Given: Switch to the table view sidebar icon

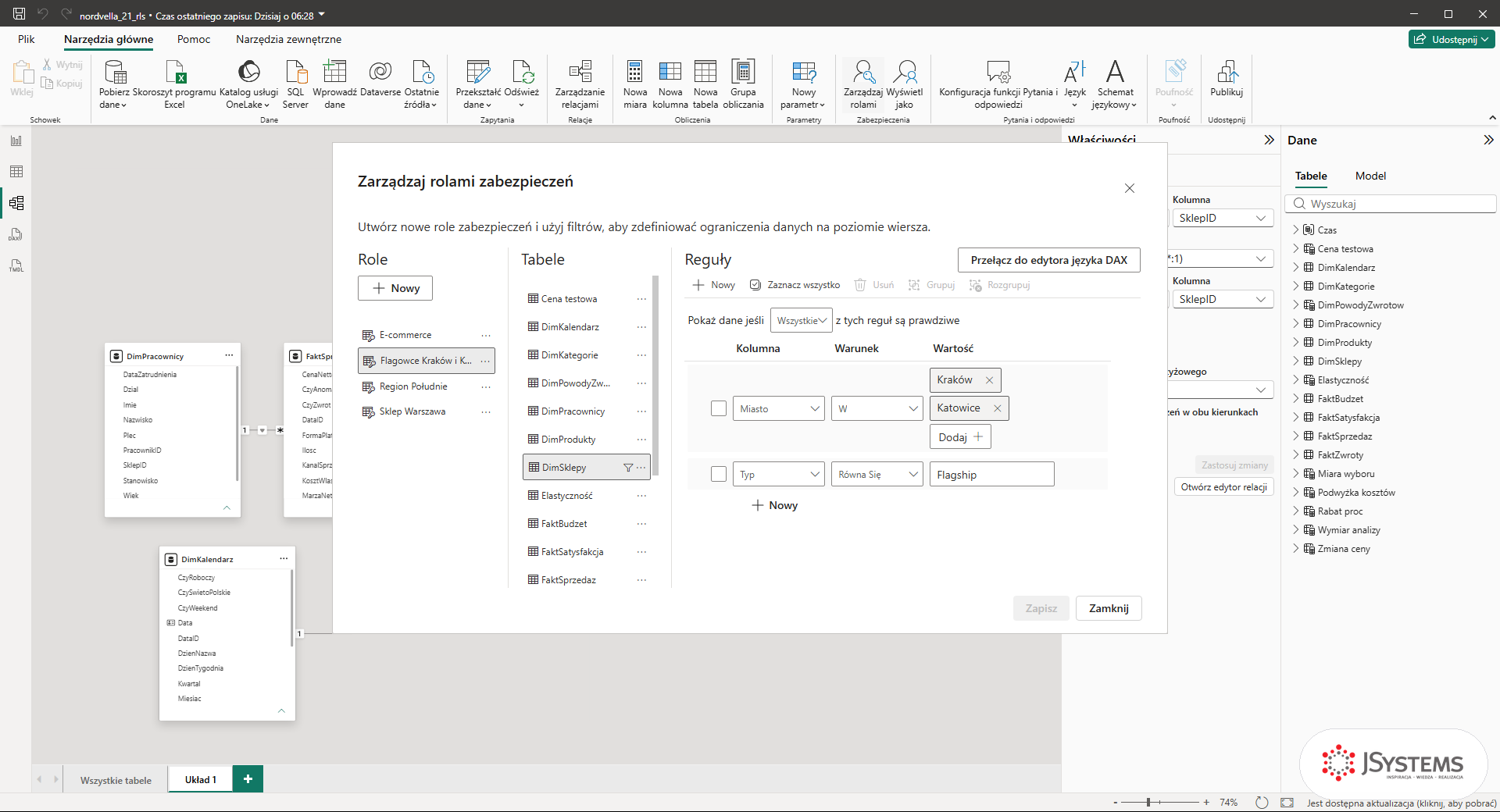Looking at the screenshot, I should point(16,172).
